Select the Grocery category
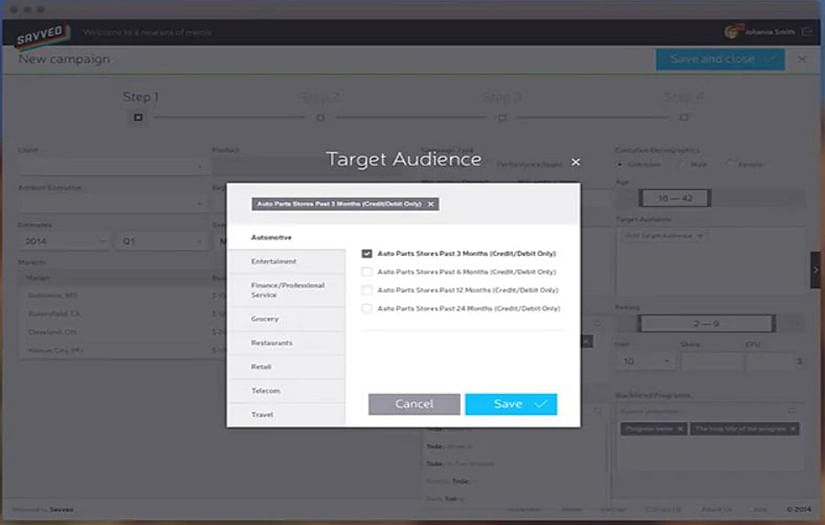 [x=265, y=319]
